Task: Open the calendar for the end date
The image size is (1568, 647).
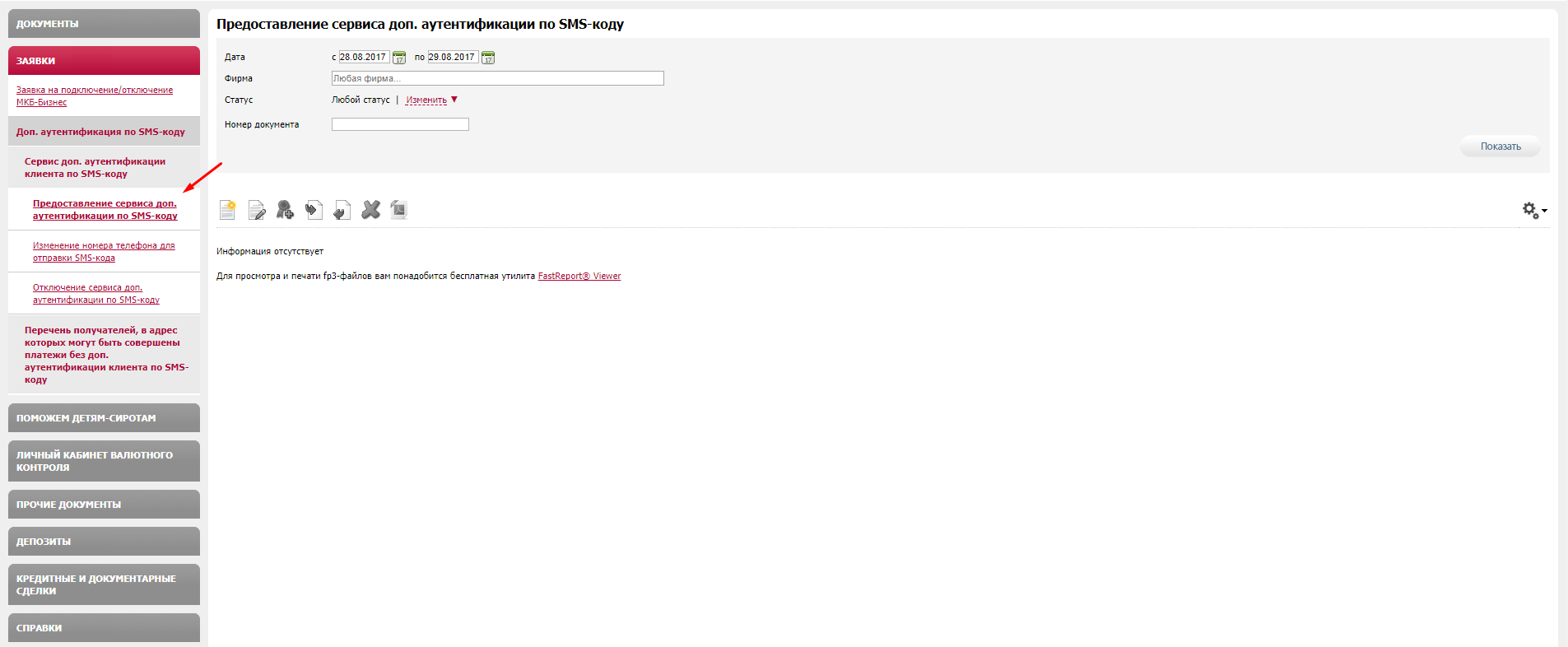Action: pyautogui.click(x=488, y=58)
